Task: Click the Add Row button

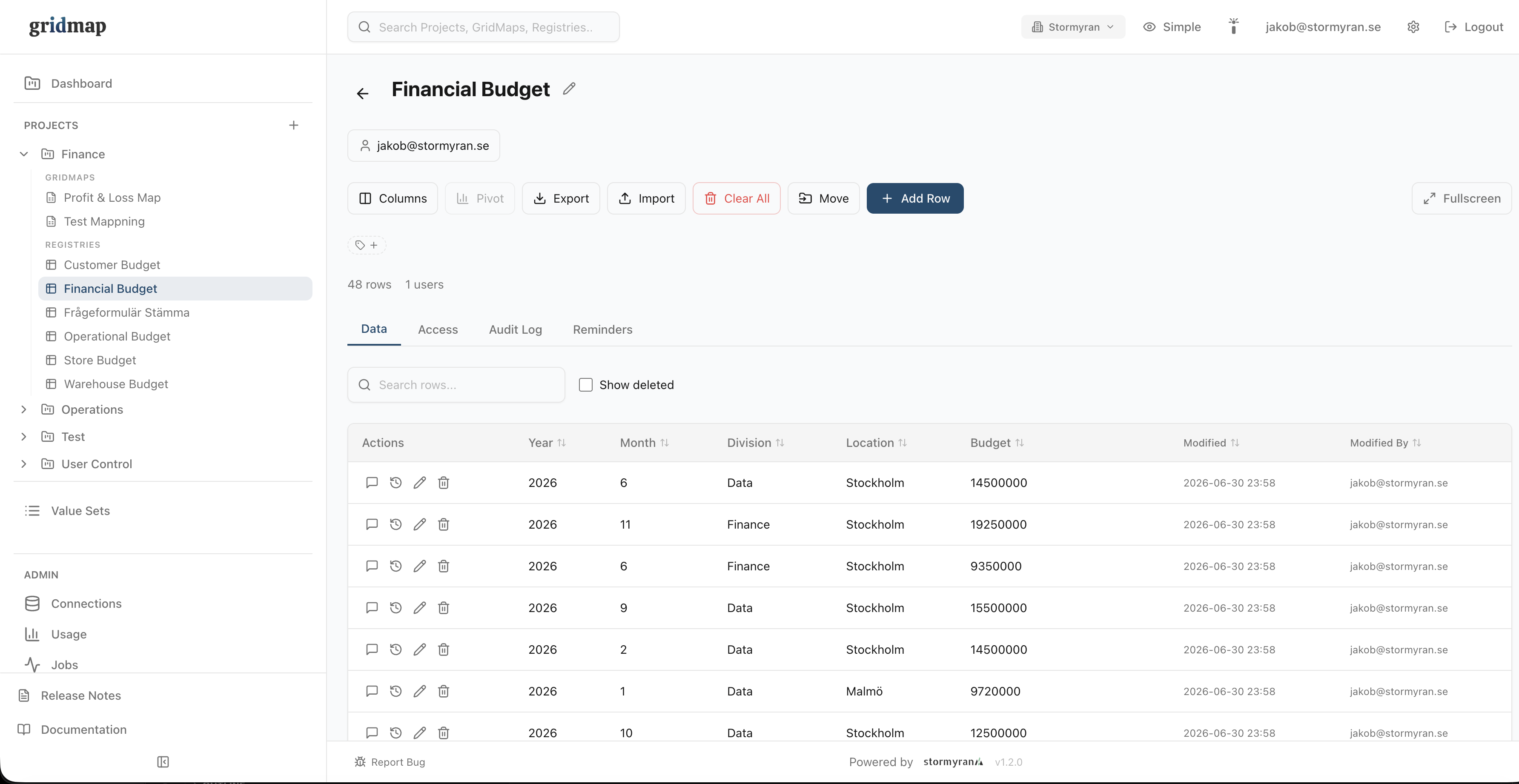Action: (x=914, y=199)
